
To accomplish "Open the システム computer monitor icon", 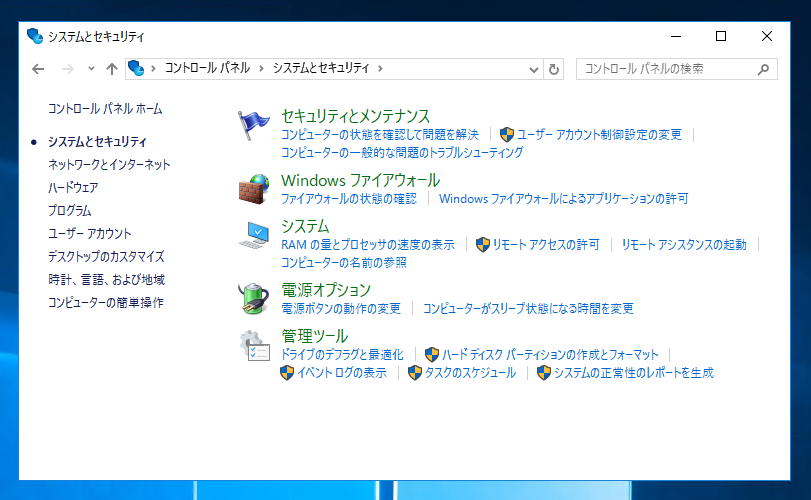I will click(253, 235).
